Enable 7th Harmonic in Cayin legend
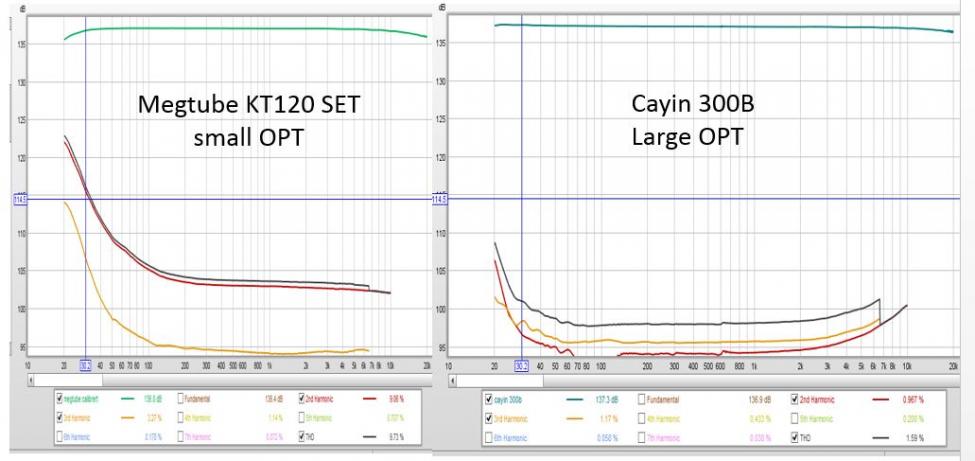The height and width of the screenshot is (461, 975). click(x=641, y=438)
